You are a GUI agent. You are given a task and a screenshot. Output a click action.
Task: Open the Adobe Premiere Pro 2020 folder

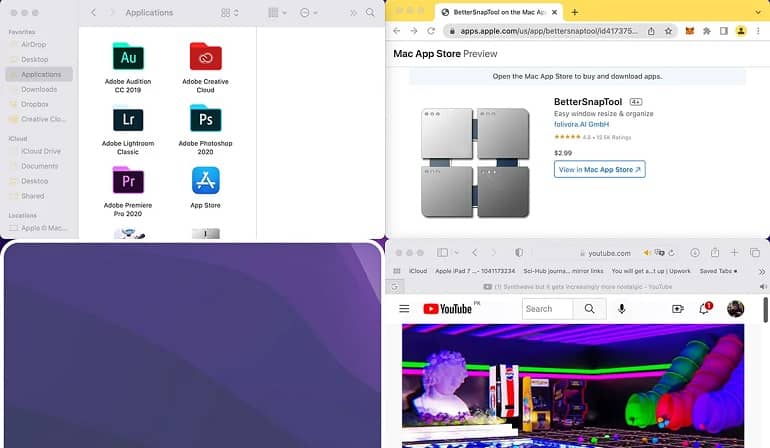click(128, 191)
